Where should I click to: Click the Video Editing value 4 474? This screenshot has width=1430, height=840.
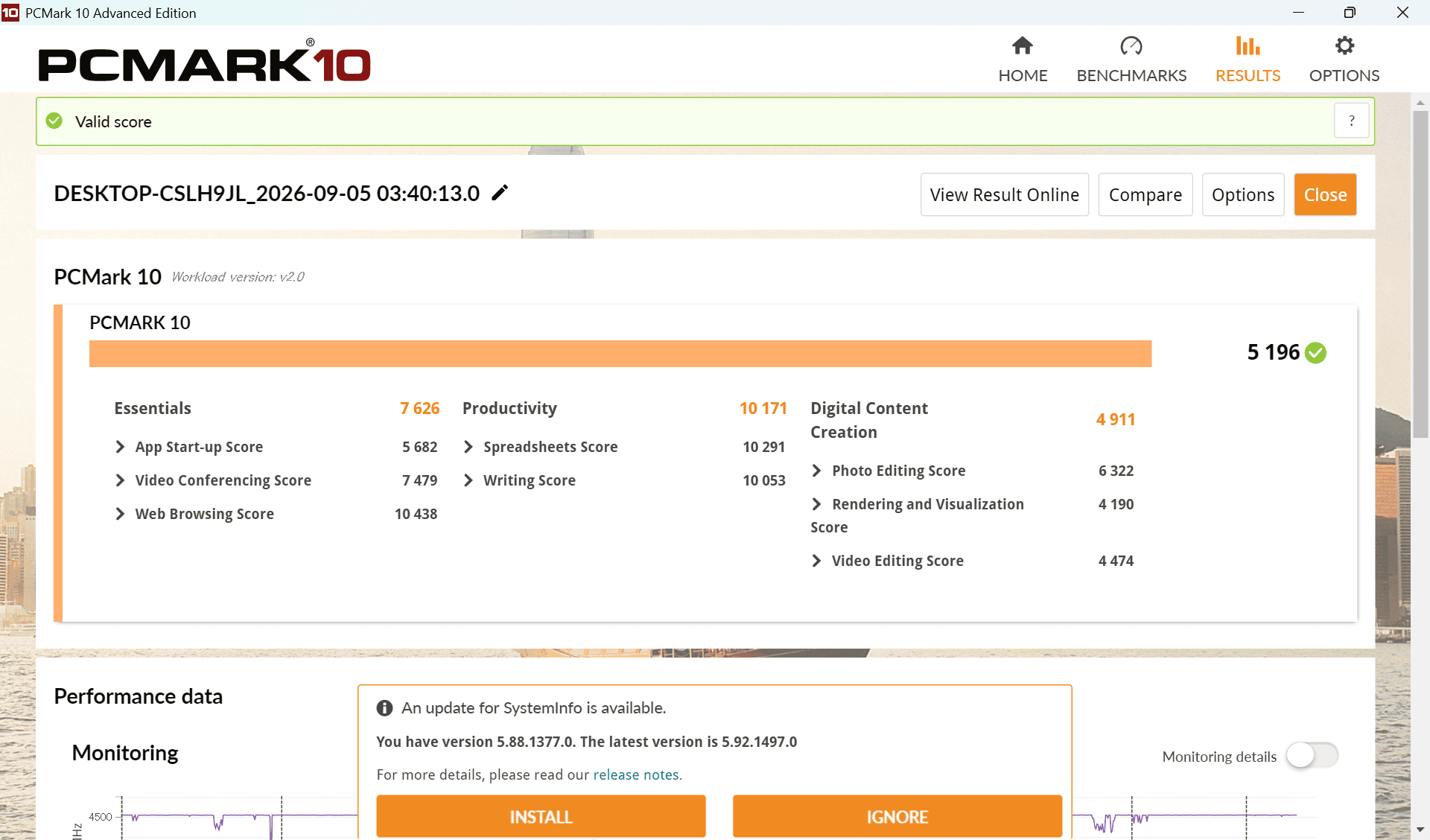click(1116, 561)
